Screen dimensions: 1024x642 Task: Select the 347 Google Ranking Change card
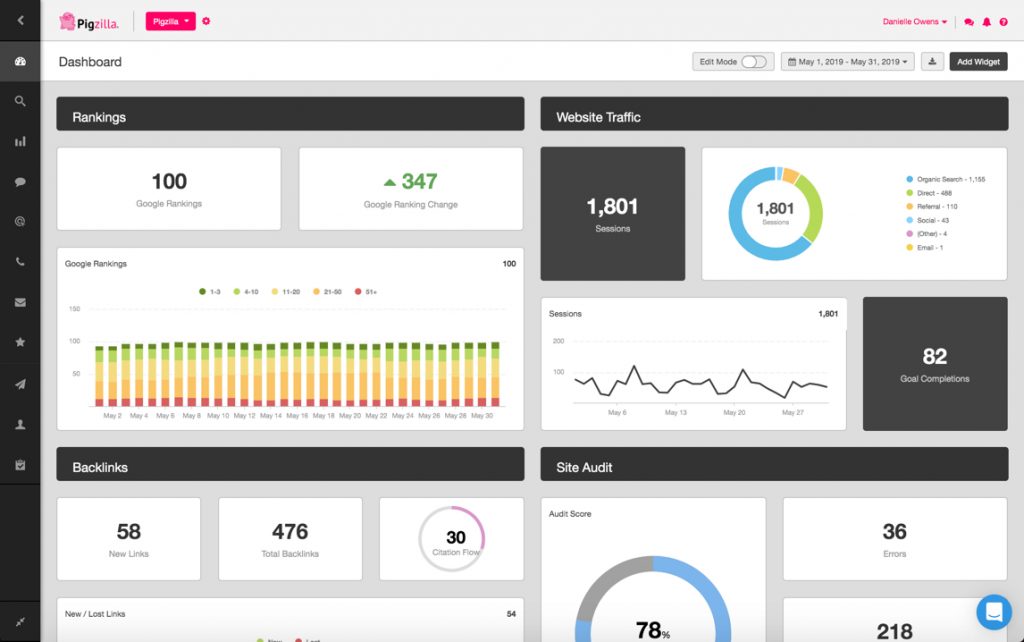click(411, 189)
